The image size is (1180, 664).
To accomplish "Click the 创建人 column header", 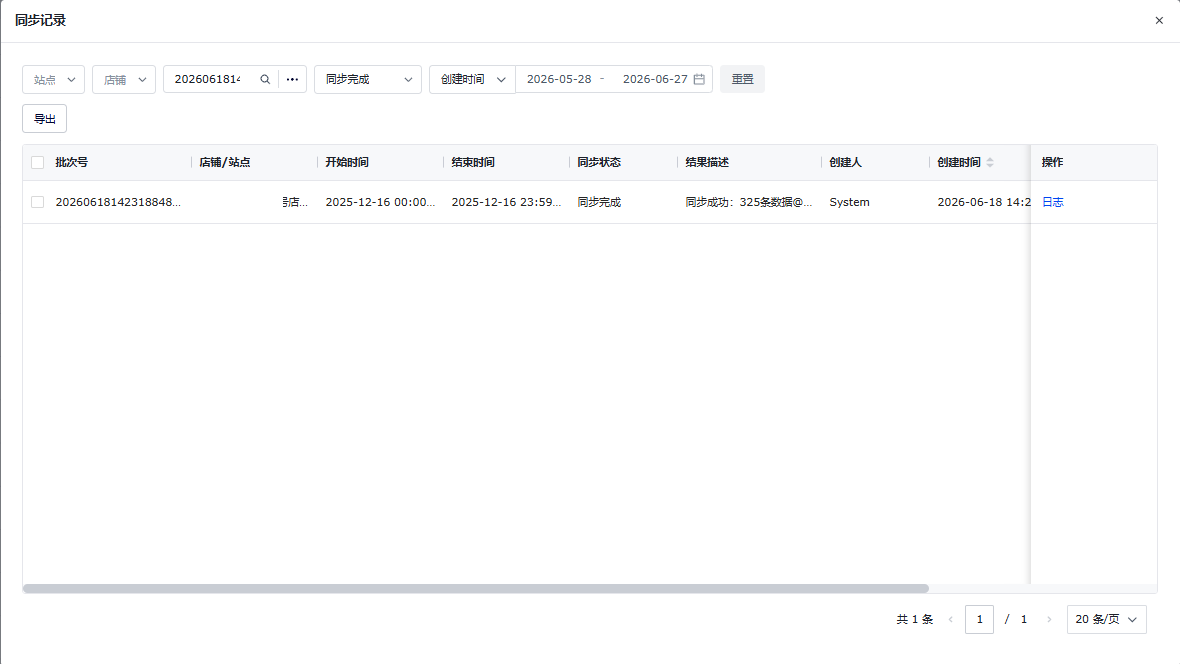I will point(845,163).
